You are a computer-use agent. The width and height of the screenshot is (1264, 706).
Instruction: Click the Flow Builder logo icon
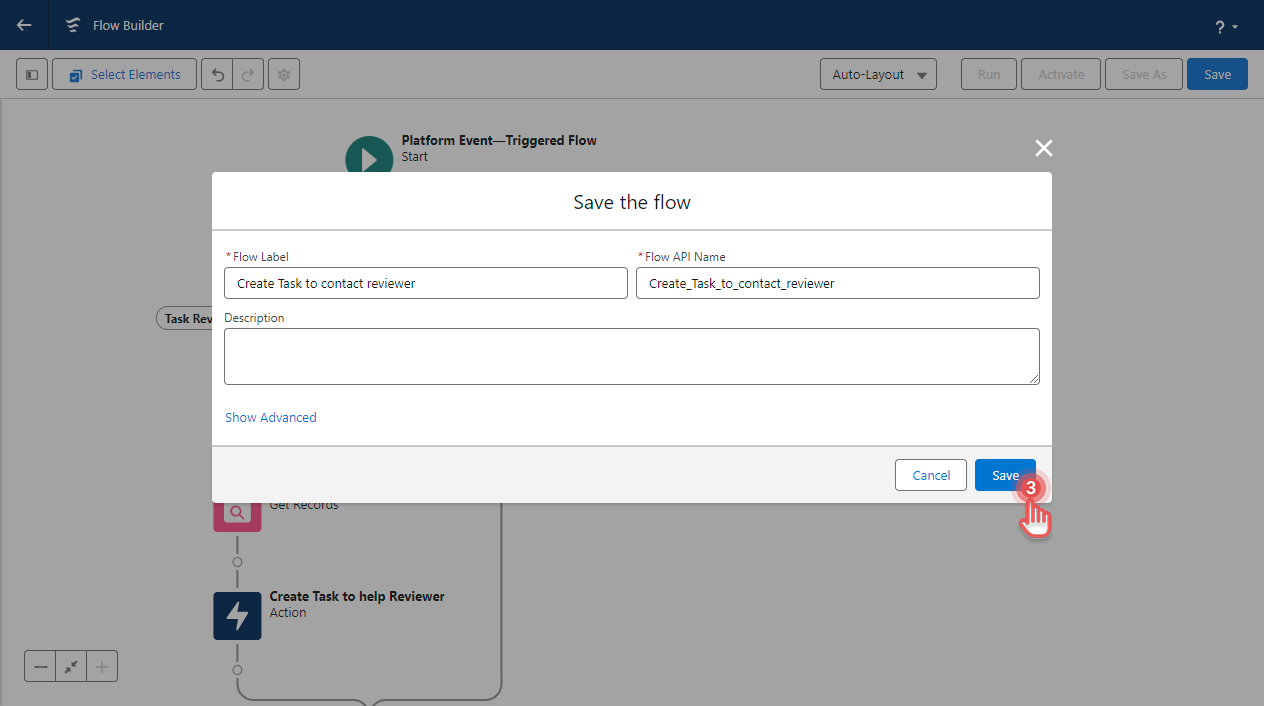tap(71, 25)
